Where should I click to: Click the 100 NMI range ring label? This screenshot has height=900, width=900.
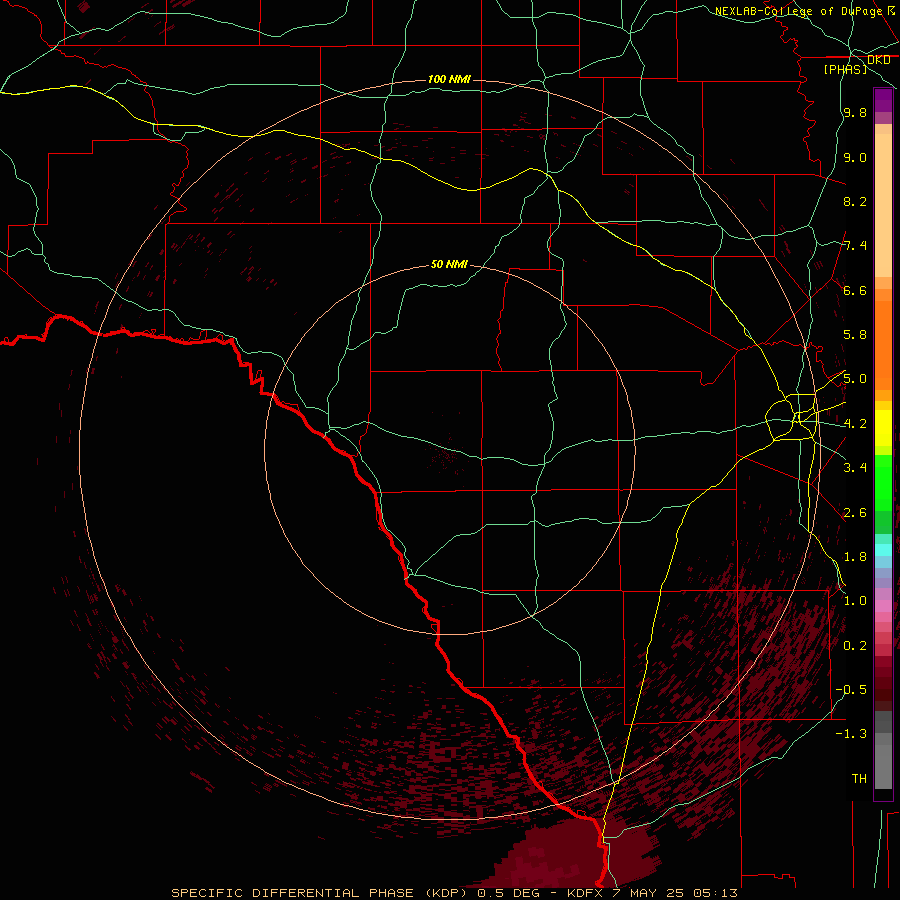pyautogui.click(x=449, y=79)
